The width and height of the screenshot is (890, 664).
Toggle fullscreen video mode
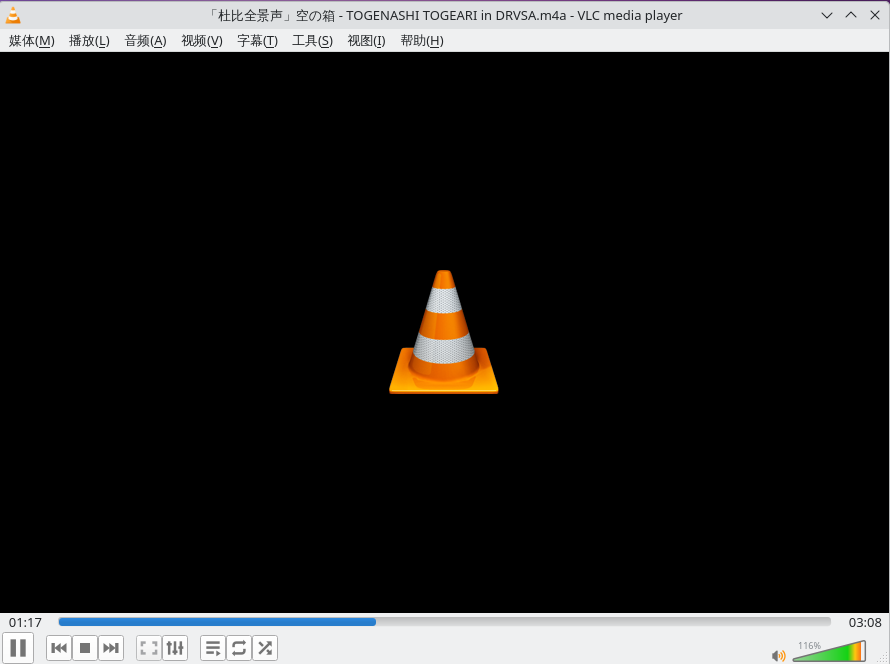coord(149,648)
